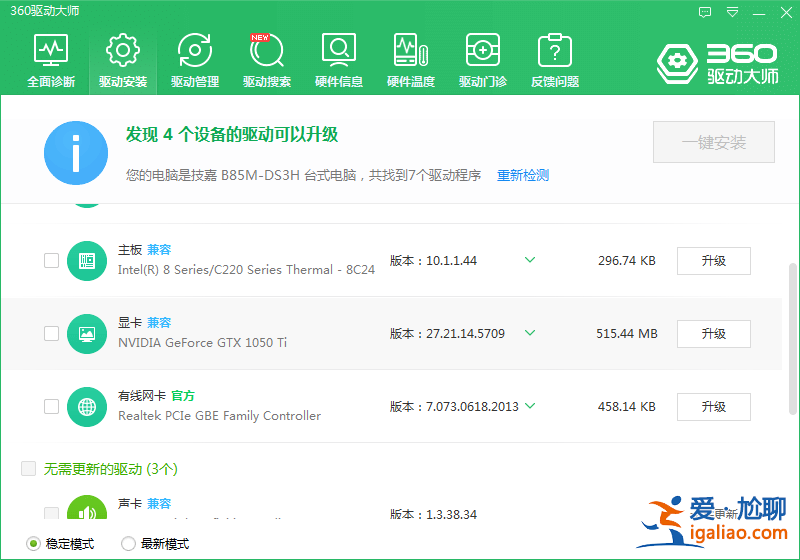Click the blue info circle icon

coord(76,153)
